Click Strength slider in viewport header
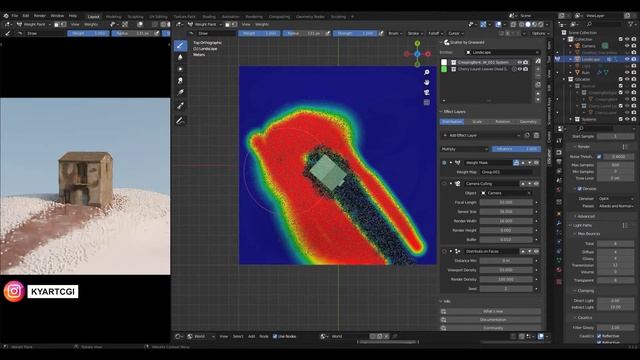 click(x=355, y=33)
